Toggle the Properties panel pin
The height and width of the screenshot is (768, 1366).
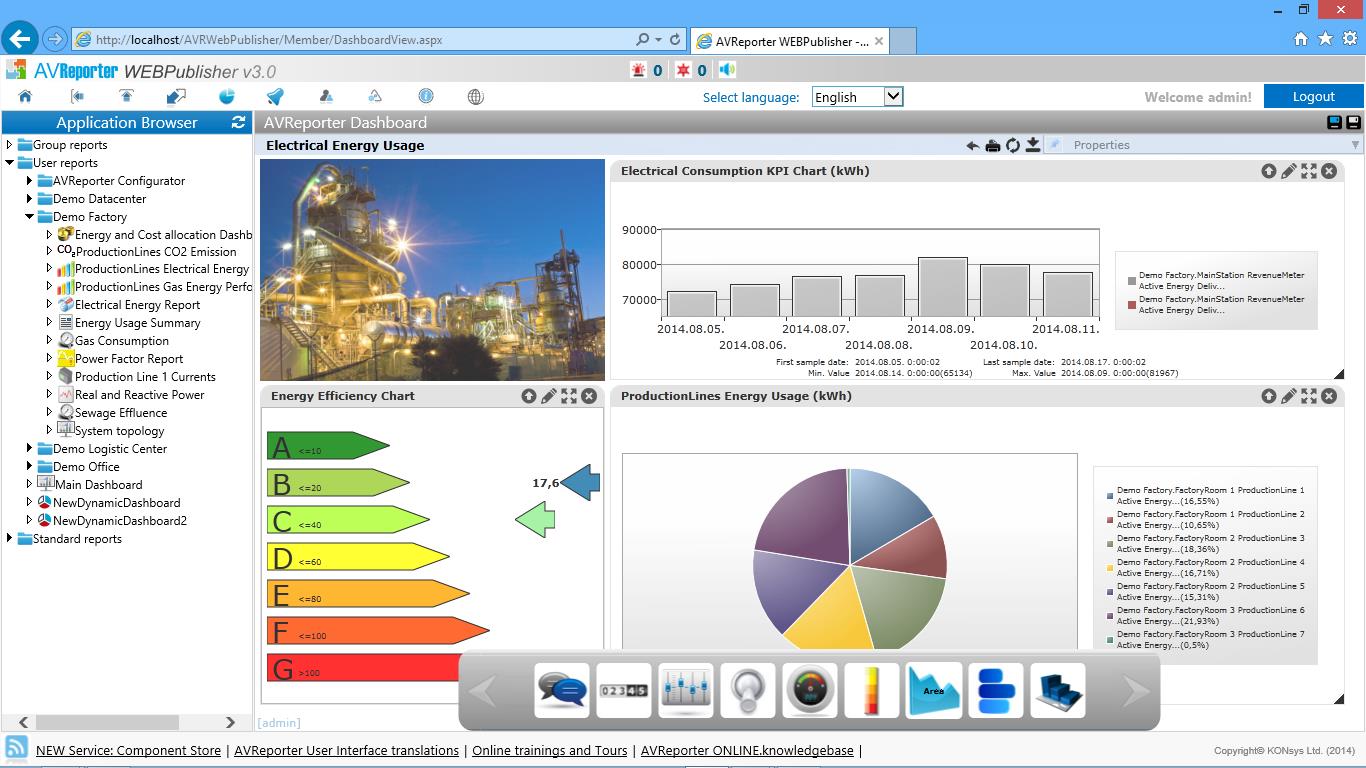1055,145
